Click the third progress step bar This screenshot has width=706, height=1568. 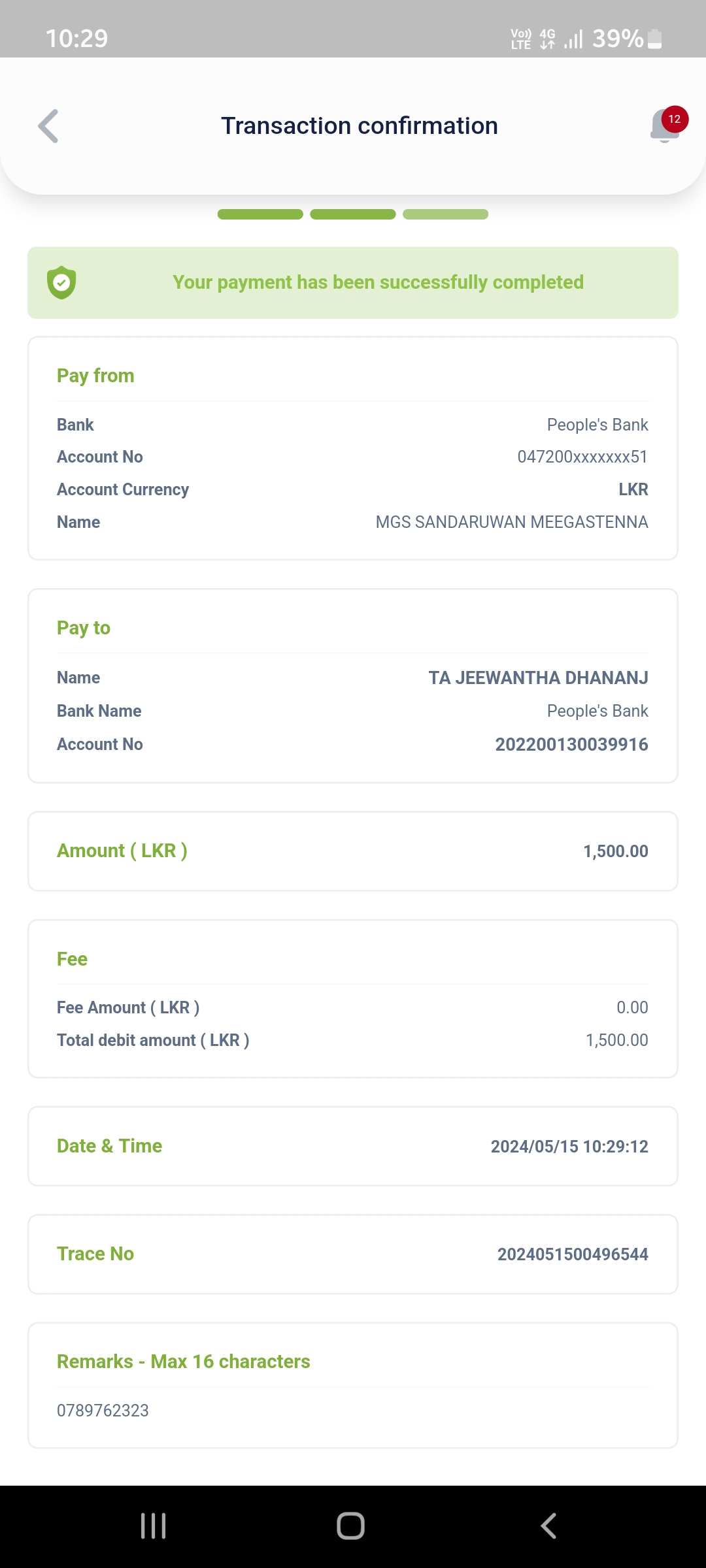coord(446,214)
